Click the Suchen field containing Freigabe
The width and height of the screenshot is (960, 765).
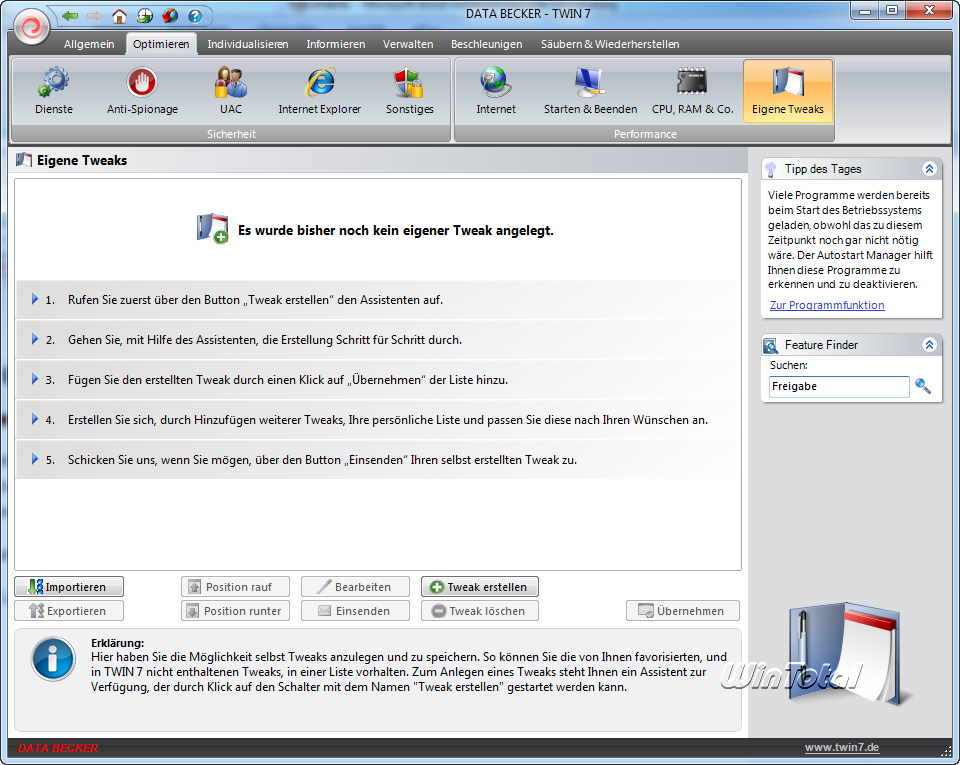click(839, 386)
